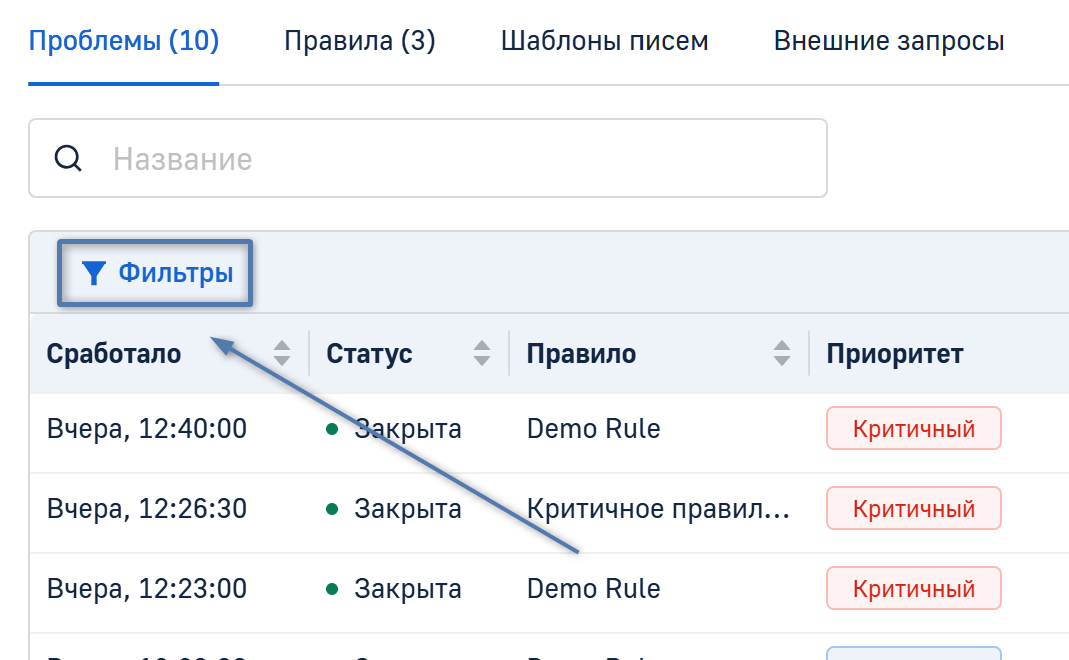This screenshot has height=660, width=1069.
Task: Go to the Шаблоны писем tab
Action: [604, 41]
